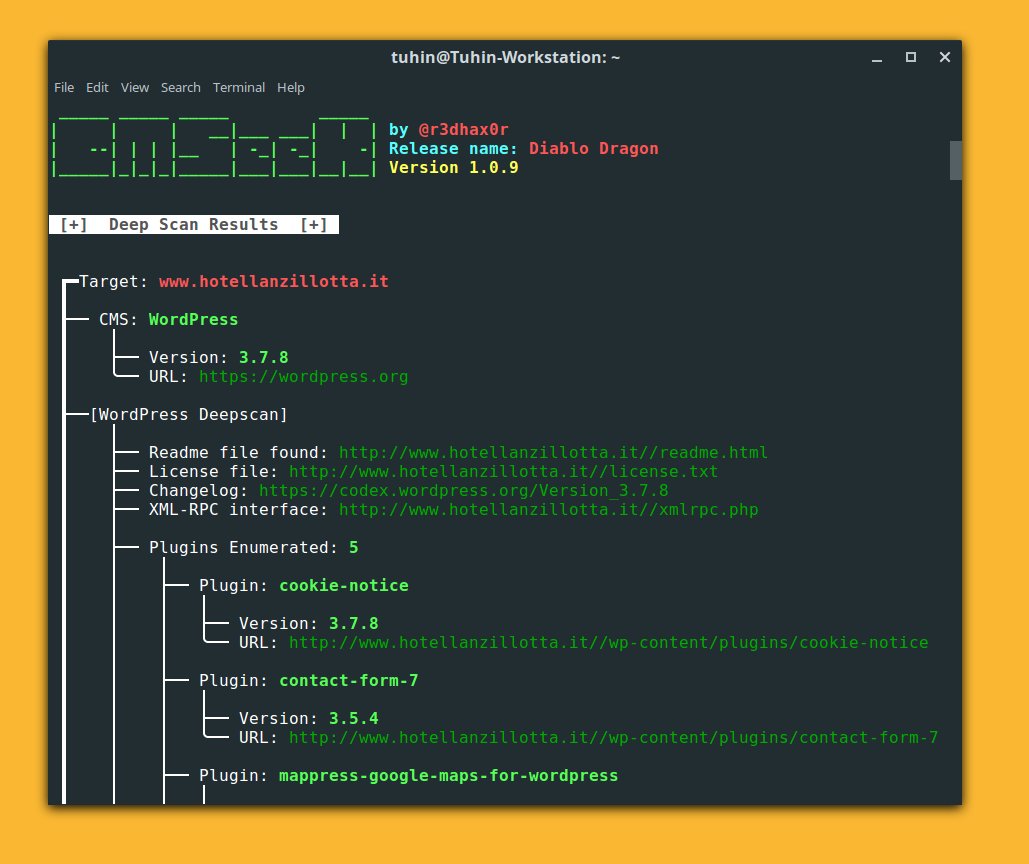Click the Diablo Dragon release name
The height and width of the screenshot is (864, 1029).
(x=593, y=148)
